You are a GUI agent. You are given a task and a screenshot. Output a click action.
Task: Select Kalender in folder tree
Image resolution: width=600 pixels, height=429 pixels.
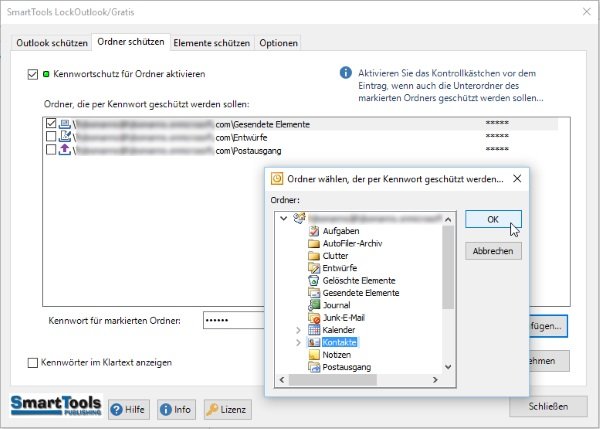(339, 330)
